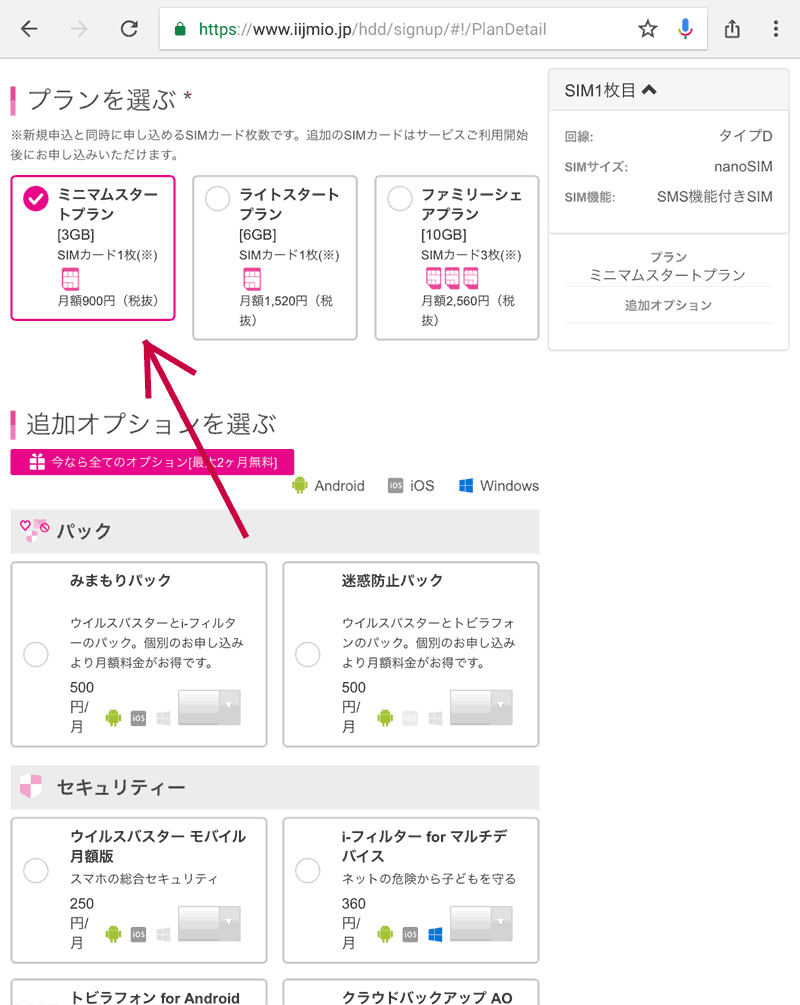The image size is (800, 1005).
Task: Activate voice search microphone icon
Action: click(685, 29)
